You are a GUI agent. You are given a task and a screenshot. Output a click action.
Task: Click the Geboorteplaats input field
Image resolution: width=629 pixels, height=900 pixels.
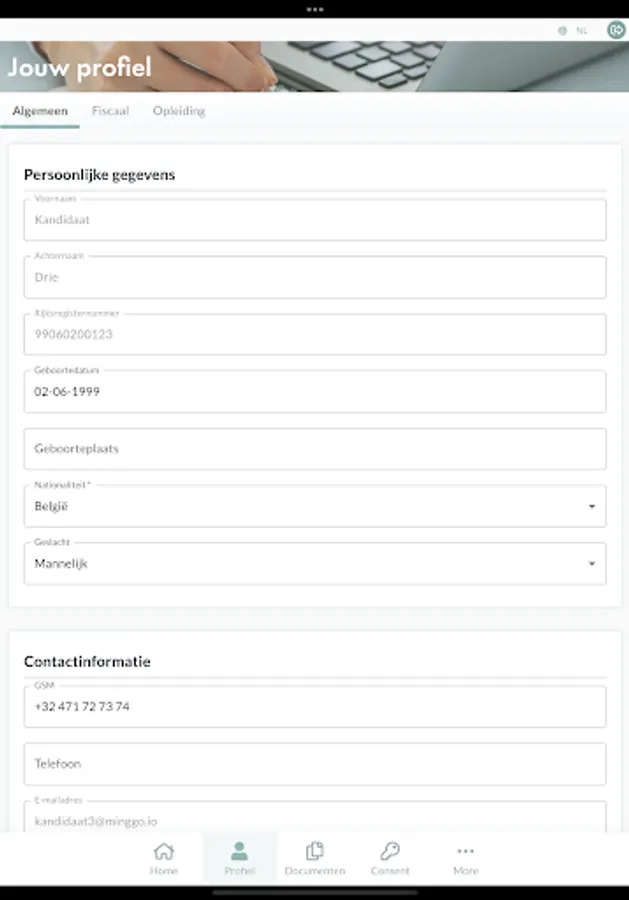click(x=315, y=449)
